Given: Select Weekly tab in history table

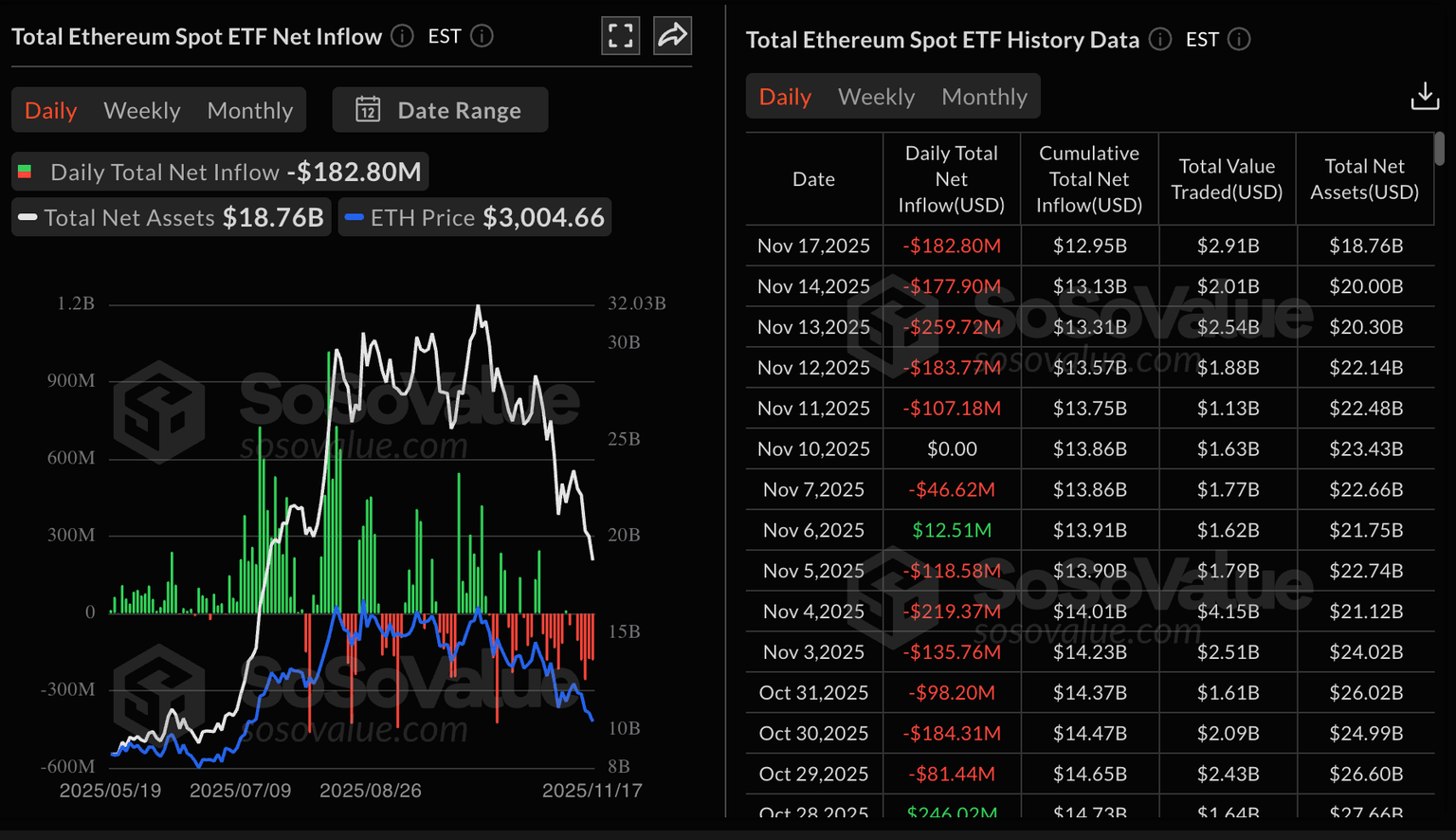Looking at the screenshot, I should tap(876, 97).
